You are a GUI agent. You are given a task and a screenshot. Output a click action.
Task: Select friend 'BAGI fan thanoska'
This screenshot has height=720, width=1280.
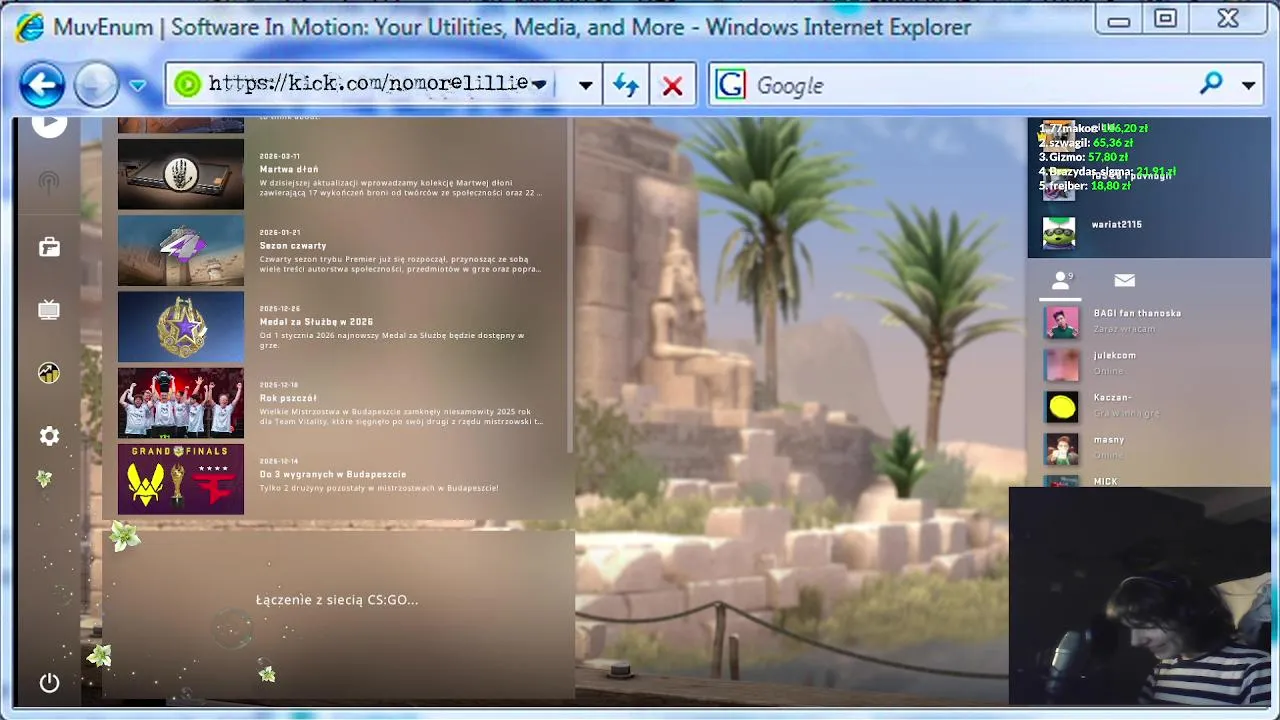point(1148,321)
